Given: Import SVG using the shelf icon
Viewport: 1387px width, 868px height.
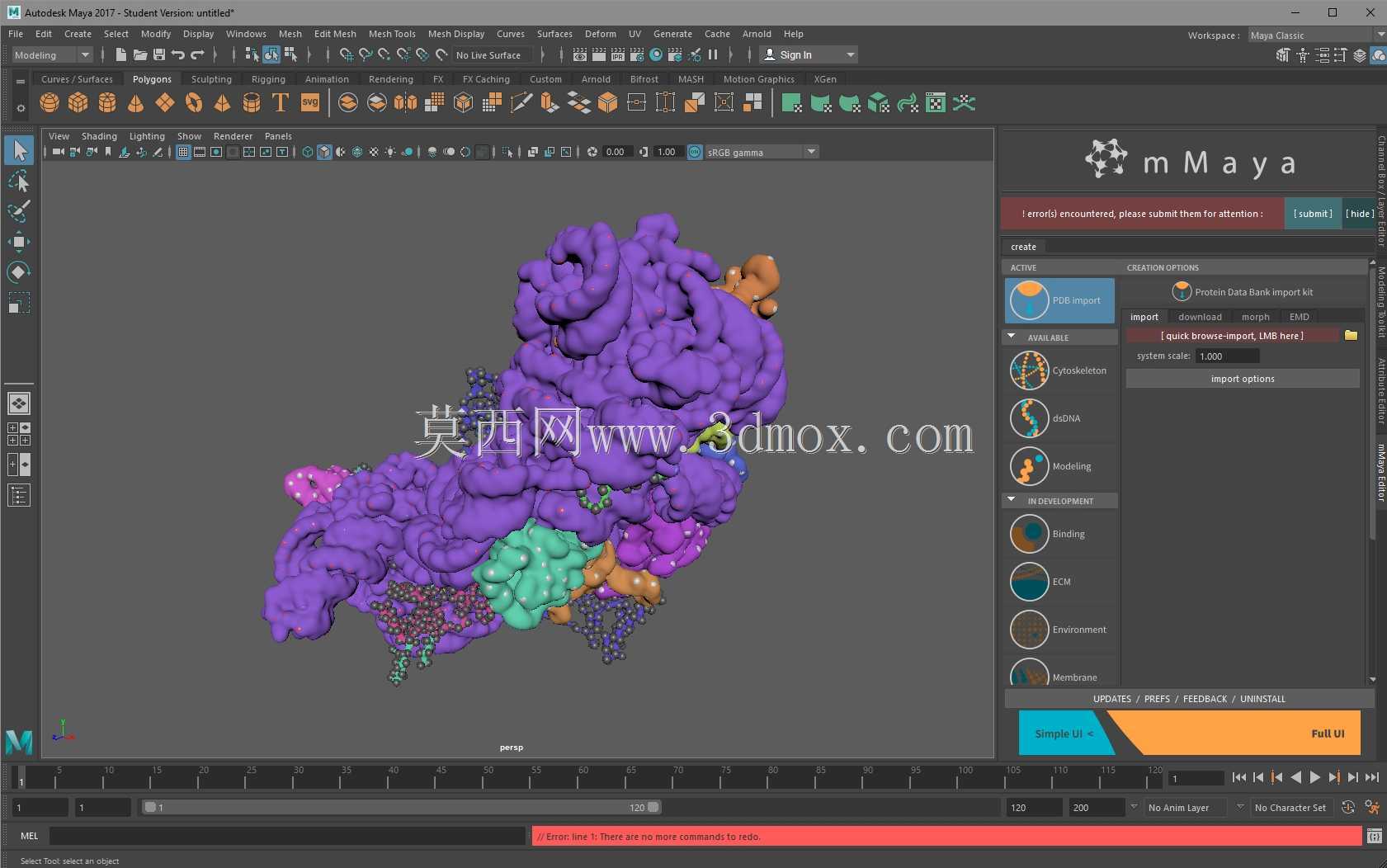Looking at the screenshot, I should 310,103.
